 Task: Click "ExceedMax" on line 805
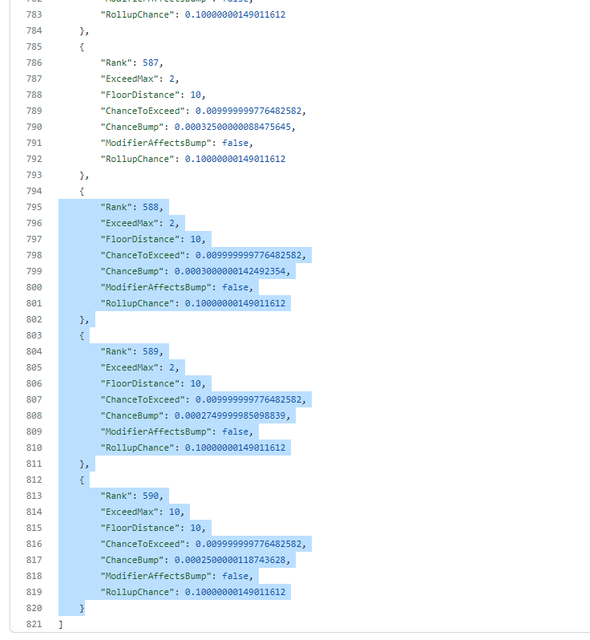coord(129,367)
